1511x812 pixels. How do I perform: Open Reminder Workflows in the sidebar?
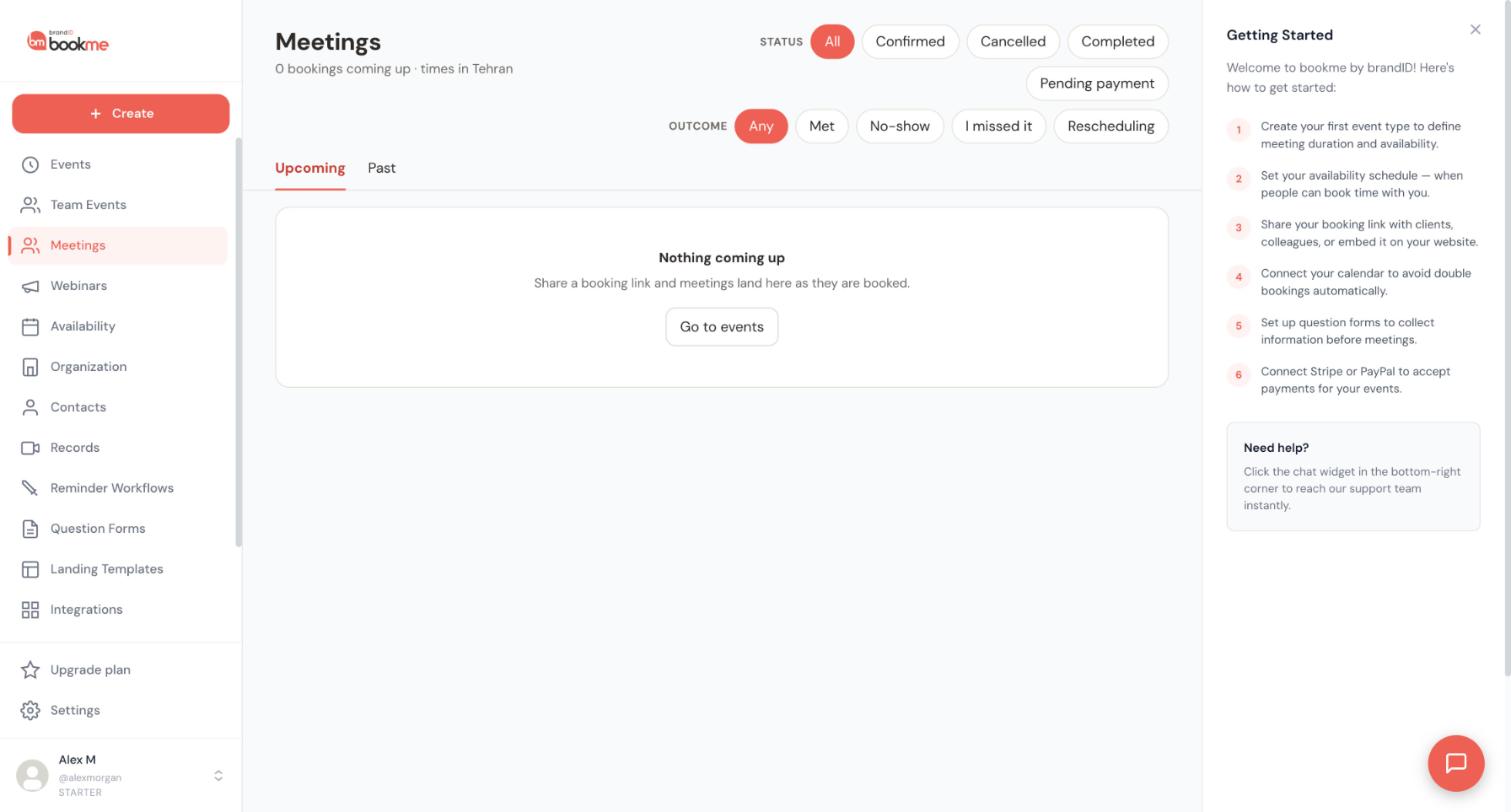(118, 488)
